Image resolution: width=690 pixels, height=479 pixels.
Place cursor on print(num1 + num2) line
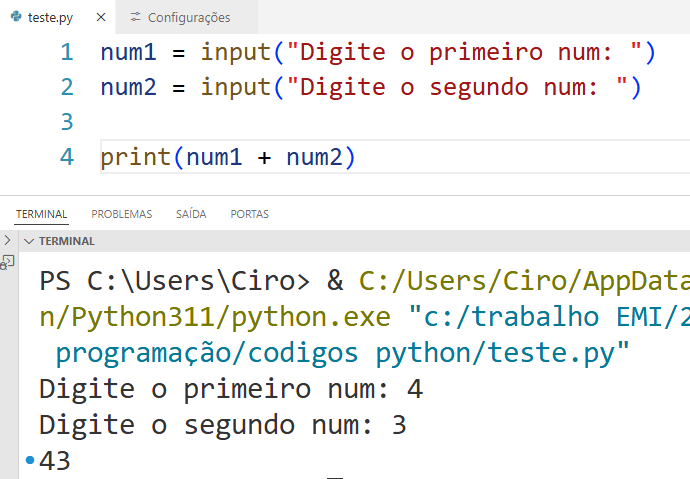[x=228, y=157]
